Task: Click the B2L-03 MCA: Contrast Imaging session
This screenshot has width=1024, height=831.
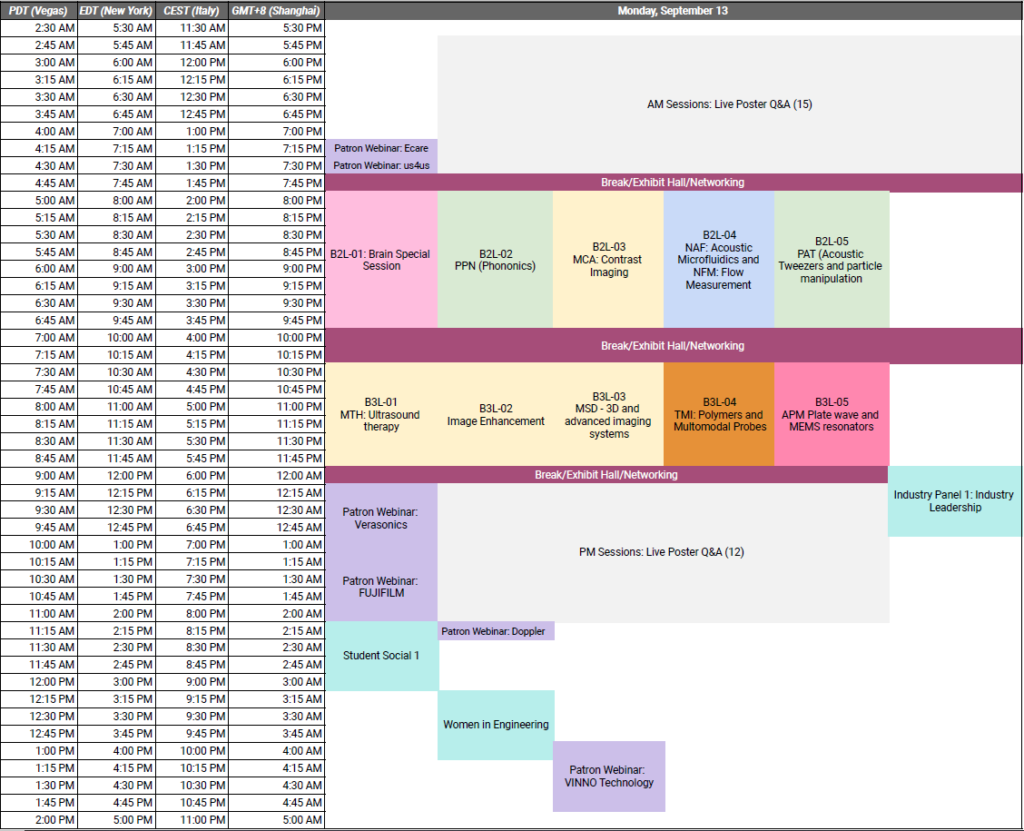Action: coord(607,260)
